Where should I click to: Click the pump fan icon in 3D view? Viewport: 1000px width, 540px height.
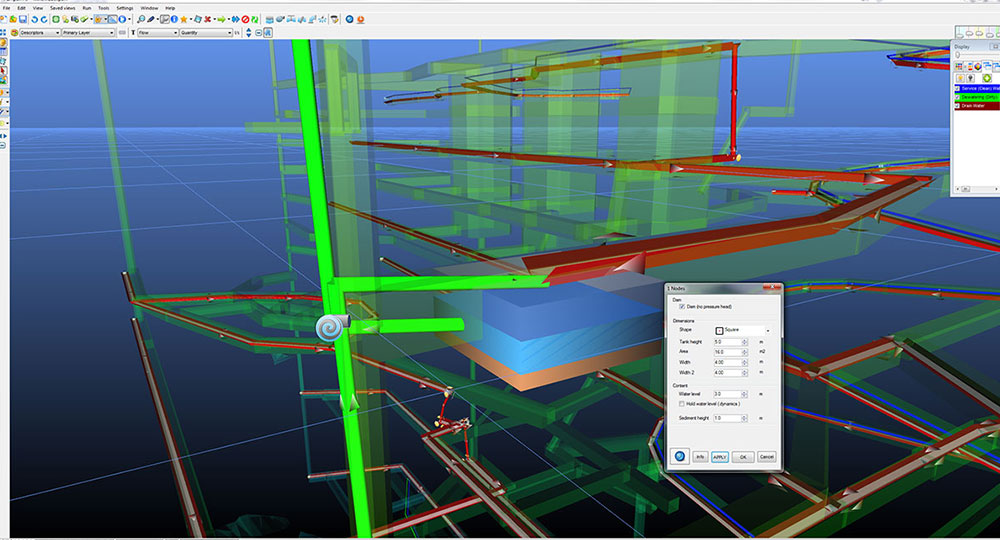coord(332,327)
